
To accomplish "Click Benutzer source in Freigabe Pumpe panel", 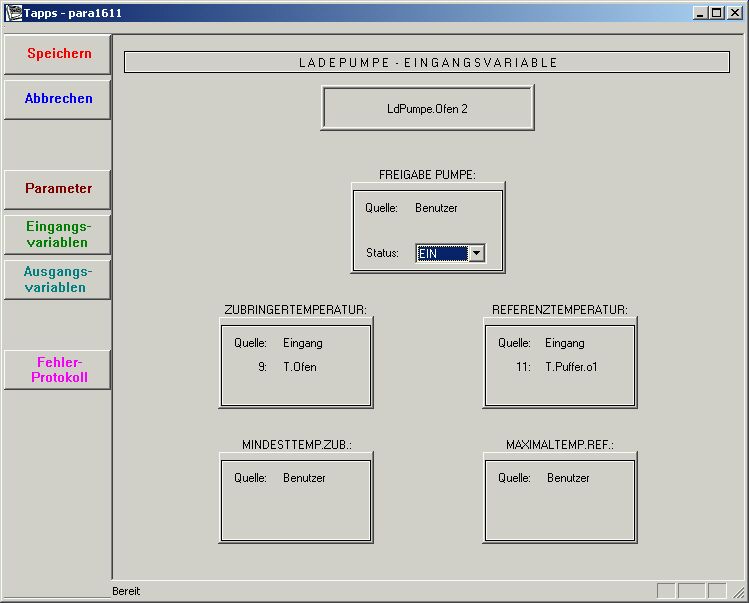I will 436,208.
